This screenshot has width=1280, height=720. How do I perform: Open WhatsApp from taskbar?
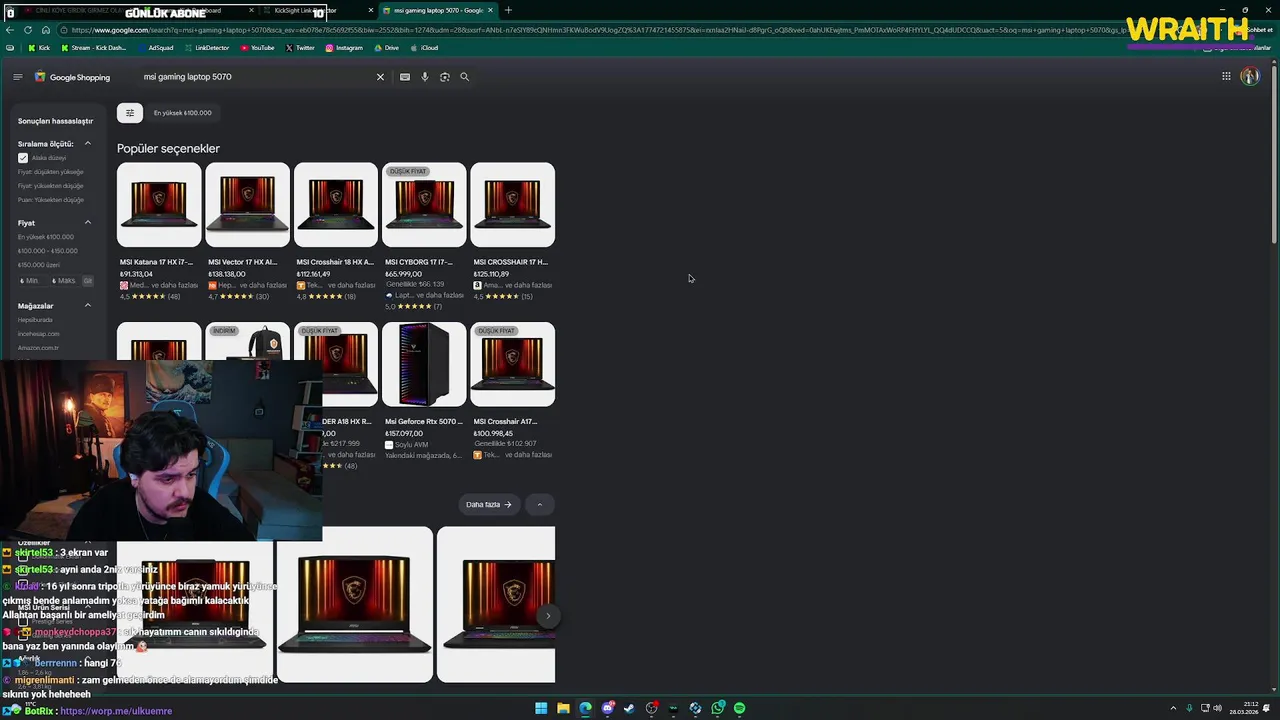[717, 708]
